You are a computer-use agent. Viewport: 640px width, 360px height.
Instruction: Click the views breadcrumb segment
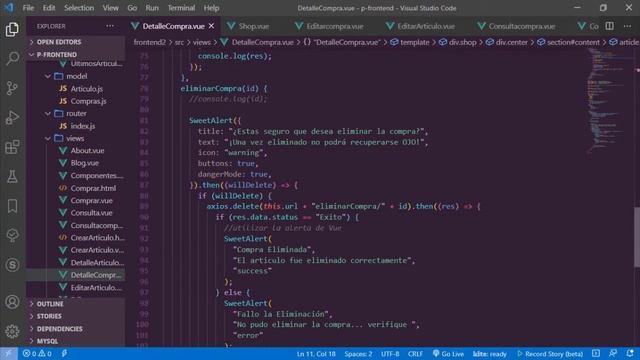click(x=202, y=42)
